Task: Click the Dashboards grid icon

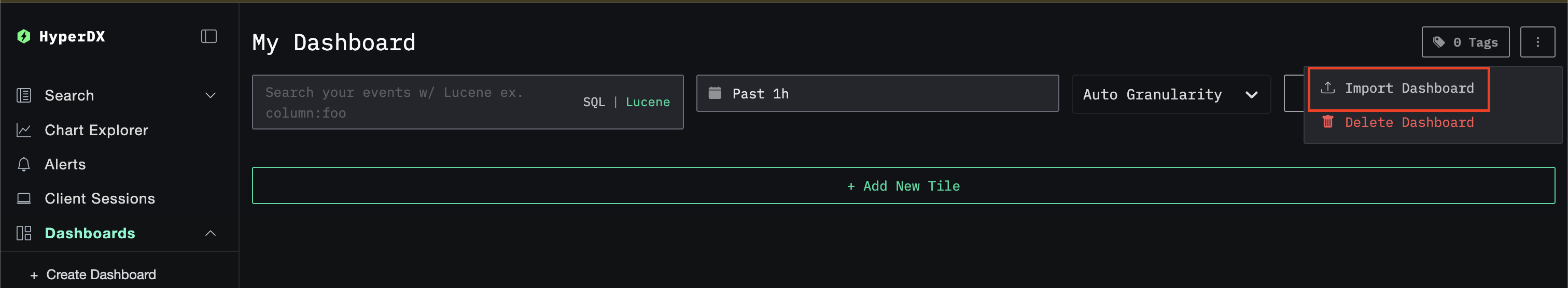Action: (24, 233)
